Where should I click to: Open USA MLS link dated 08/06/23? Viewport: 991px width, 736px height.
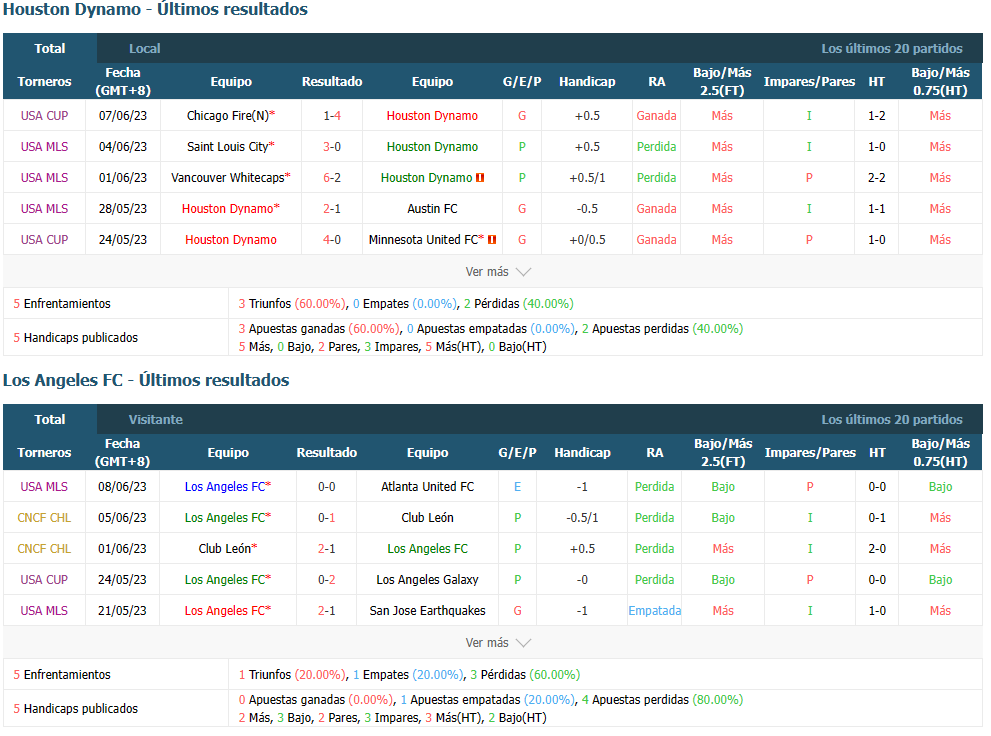pos(44,486)
